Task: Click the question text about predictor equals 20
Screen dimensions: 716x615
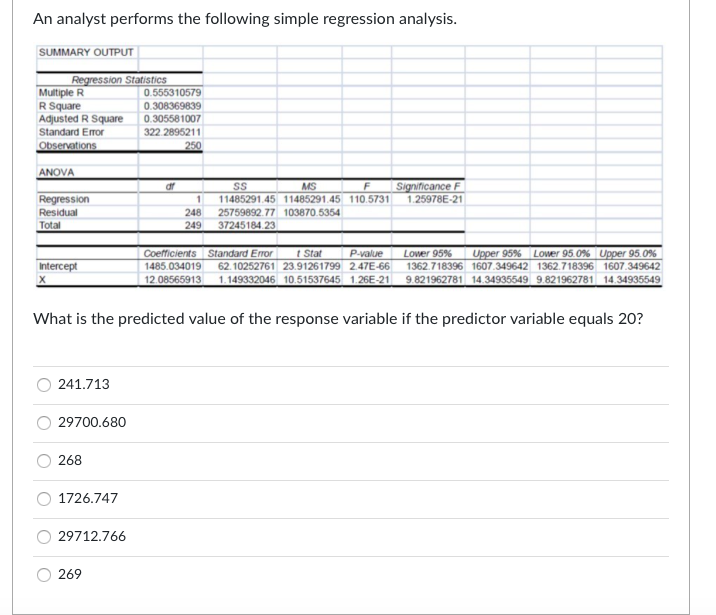Action: (338, 319)
